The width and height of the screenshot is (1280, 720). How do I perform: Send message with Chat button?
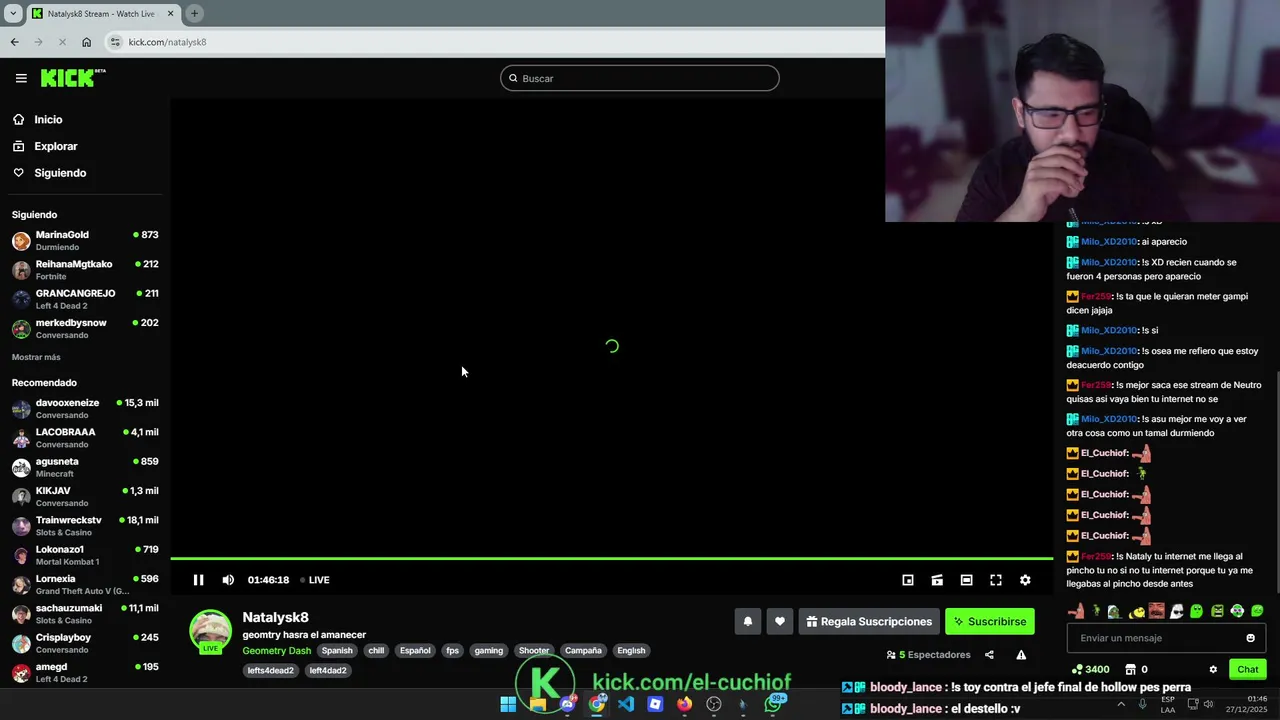point(1248,669)
